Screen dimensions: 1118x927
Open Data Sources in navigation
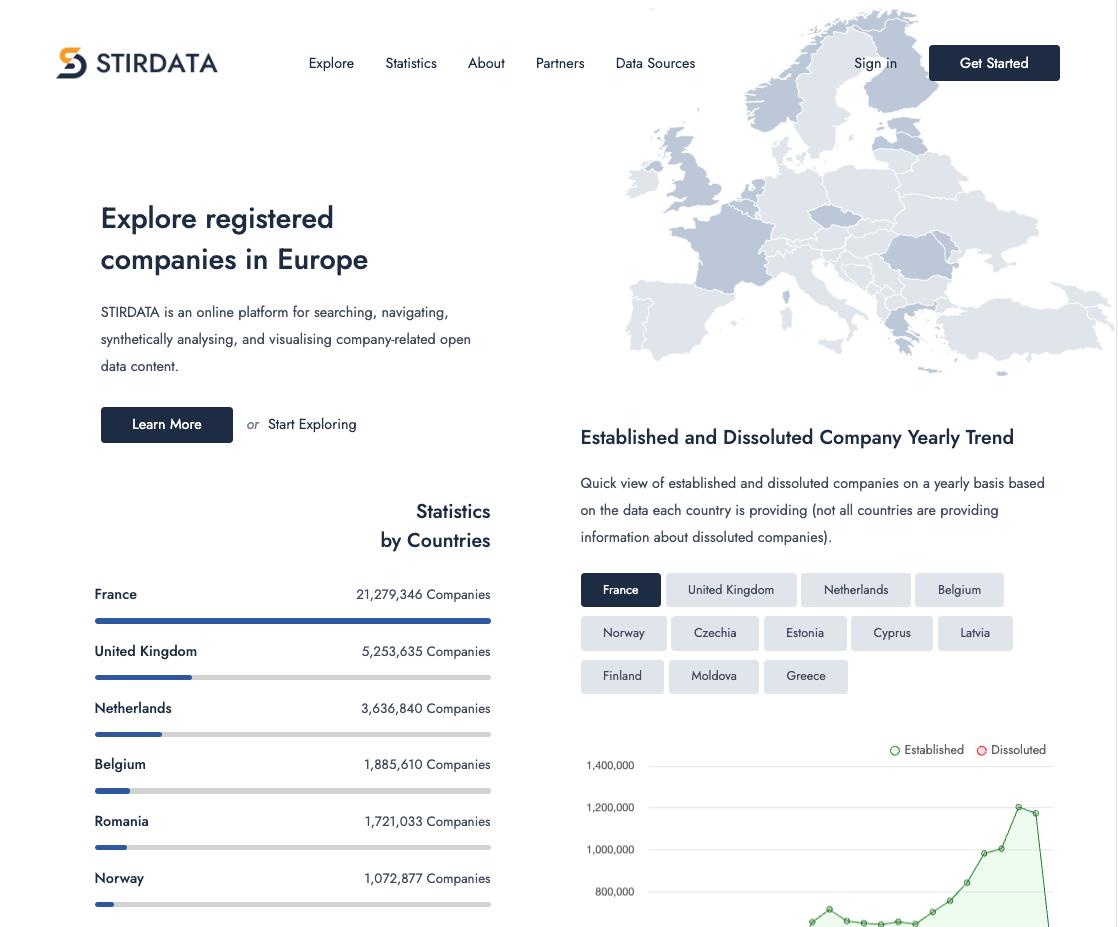pyautogui.click(x=655, y=63)
